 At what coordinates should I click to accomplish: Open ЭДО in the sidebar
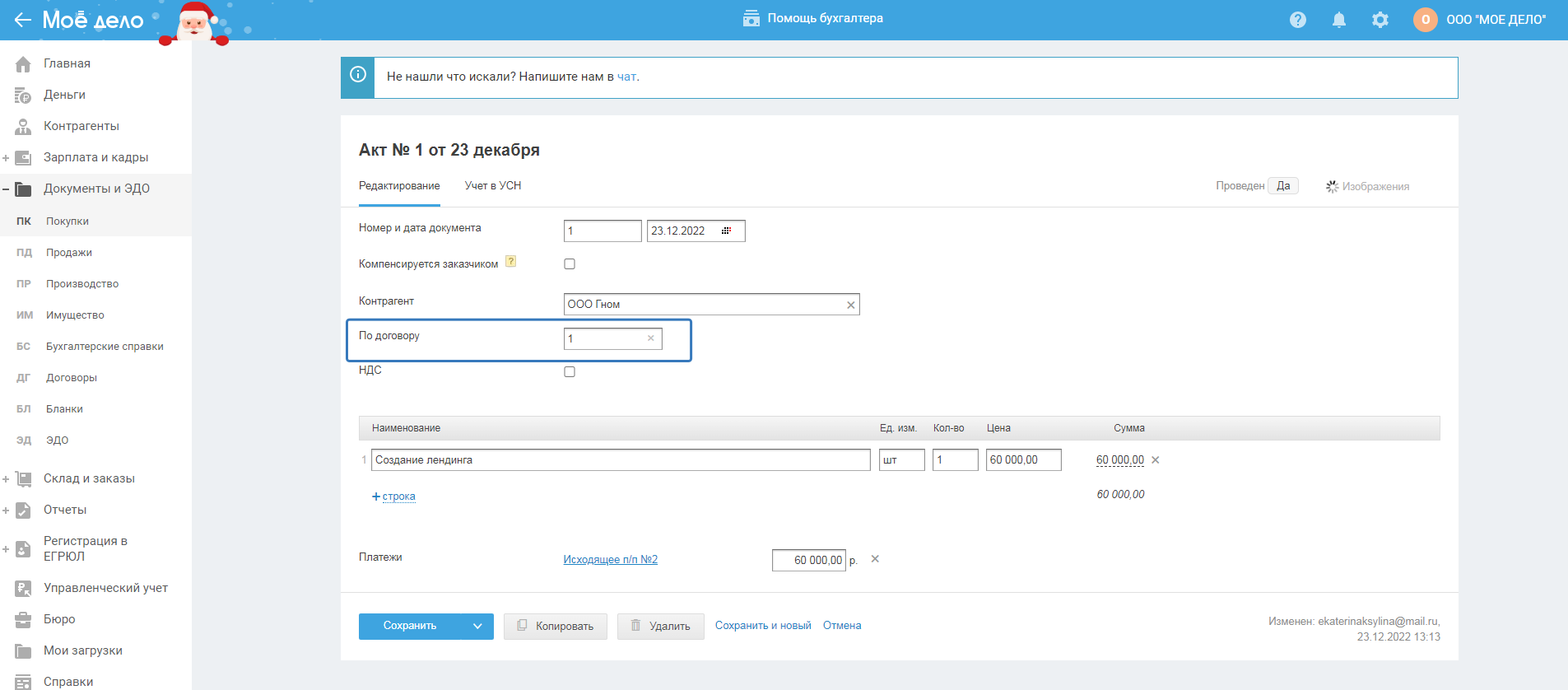(58, 441)
